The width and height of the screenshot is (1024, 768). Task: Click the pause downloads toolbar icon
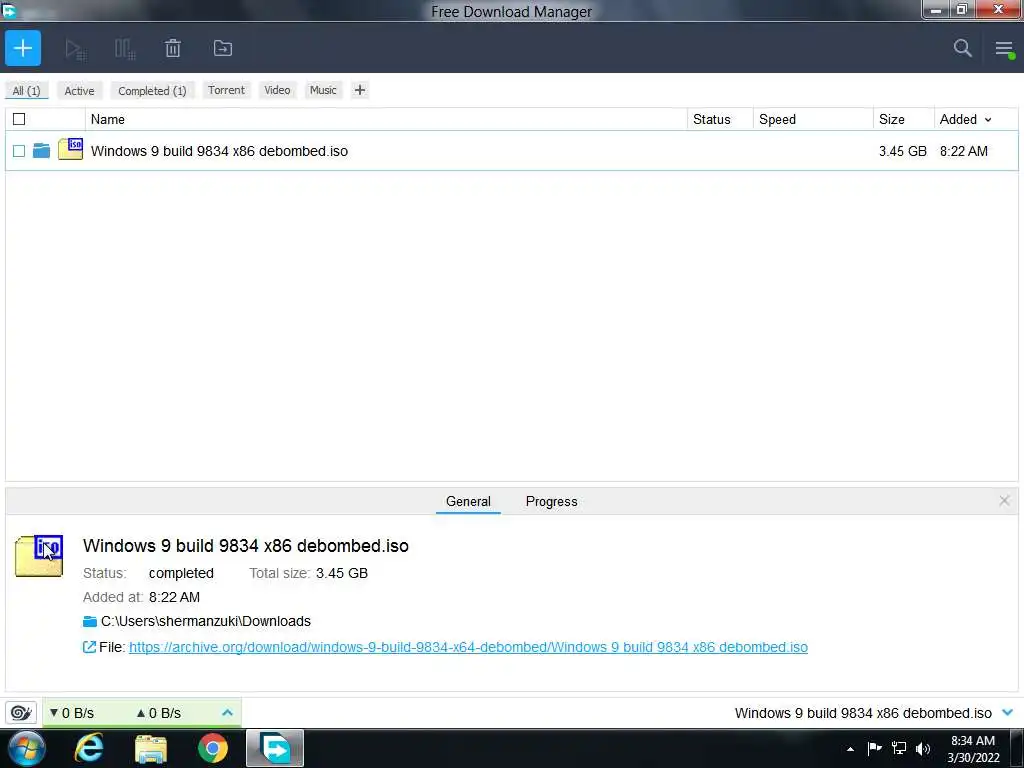[x=125, y=49]
